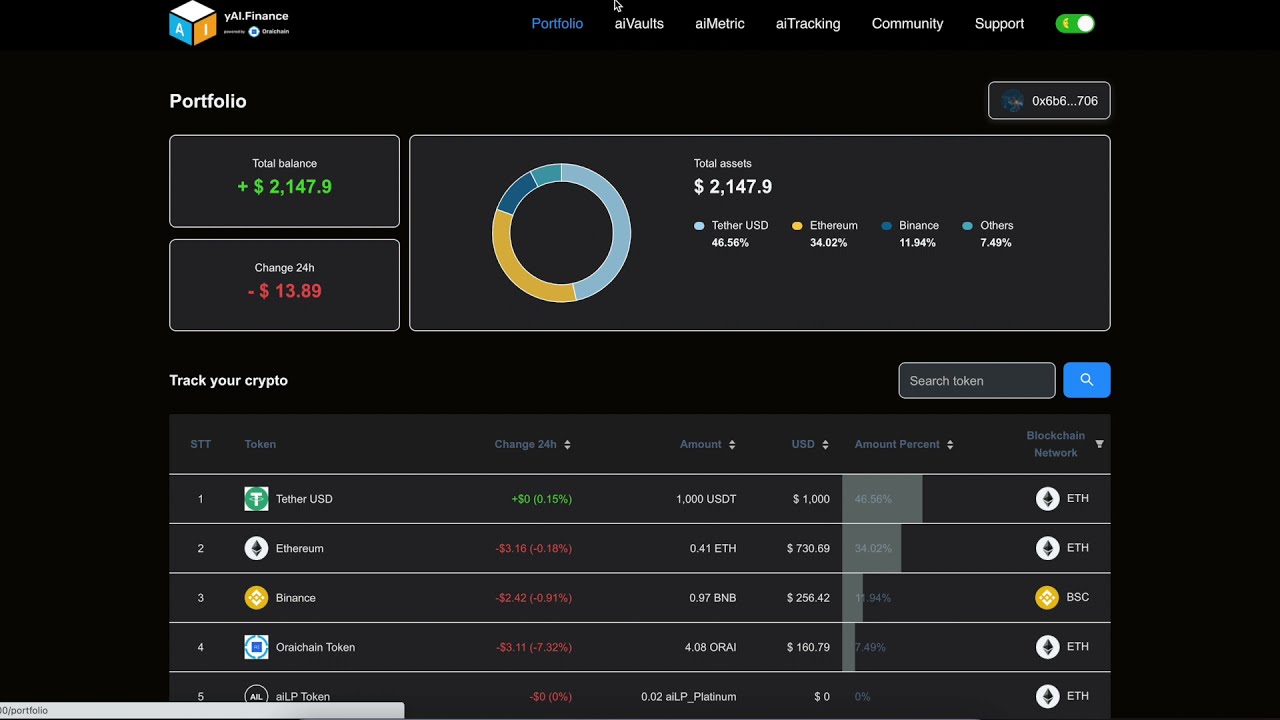
Task: Click Oraichain Token name
Action: coord(315,647)
